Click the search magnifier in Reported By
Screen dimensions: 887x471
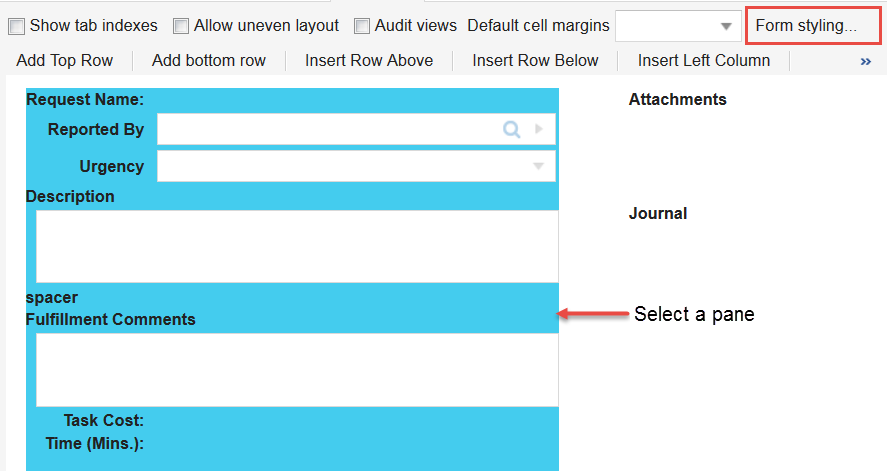coord(511,129)
